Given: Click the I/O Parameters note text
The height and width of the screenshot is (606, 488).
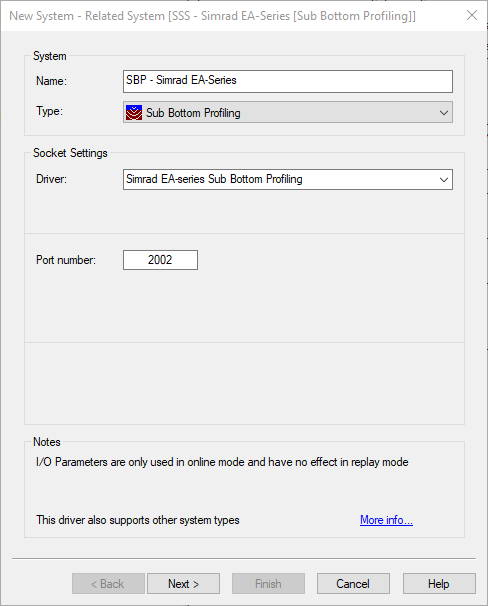Looking at the screenshot, I should tap(222, 462).
